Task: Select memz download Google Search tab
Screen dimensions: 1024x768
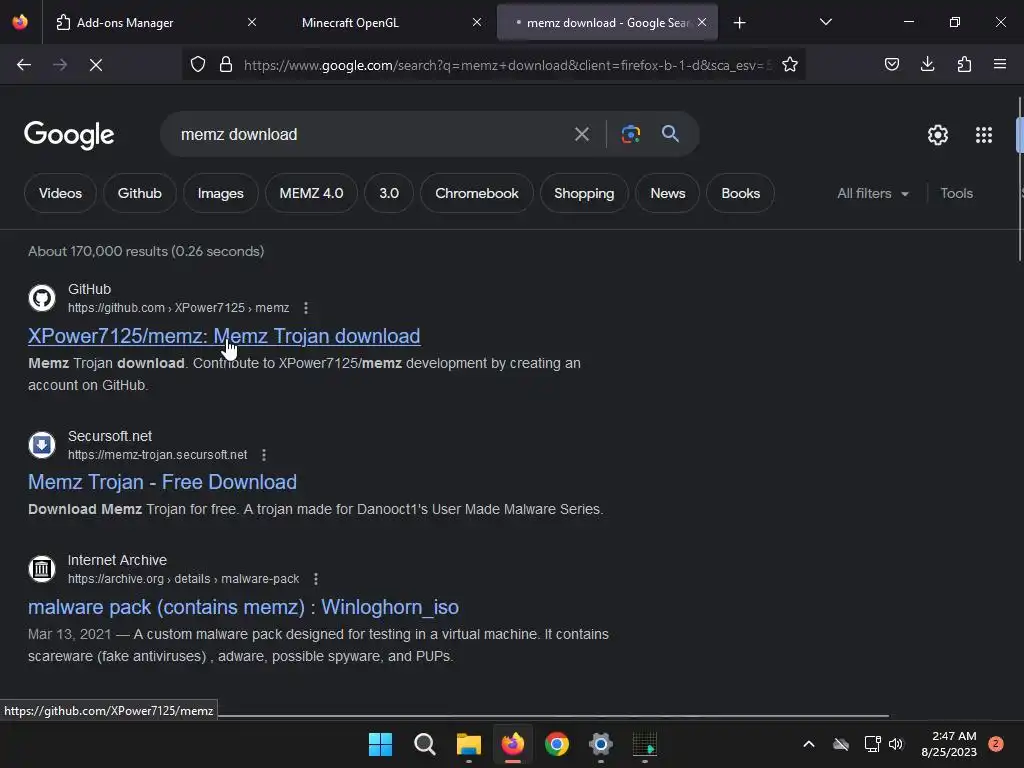Action: 607,22
